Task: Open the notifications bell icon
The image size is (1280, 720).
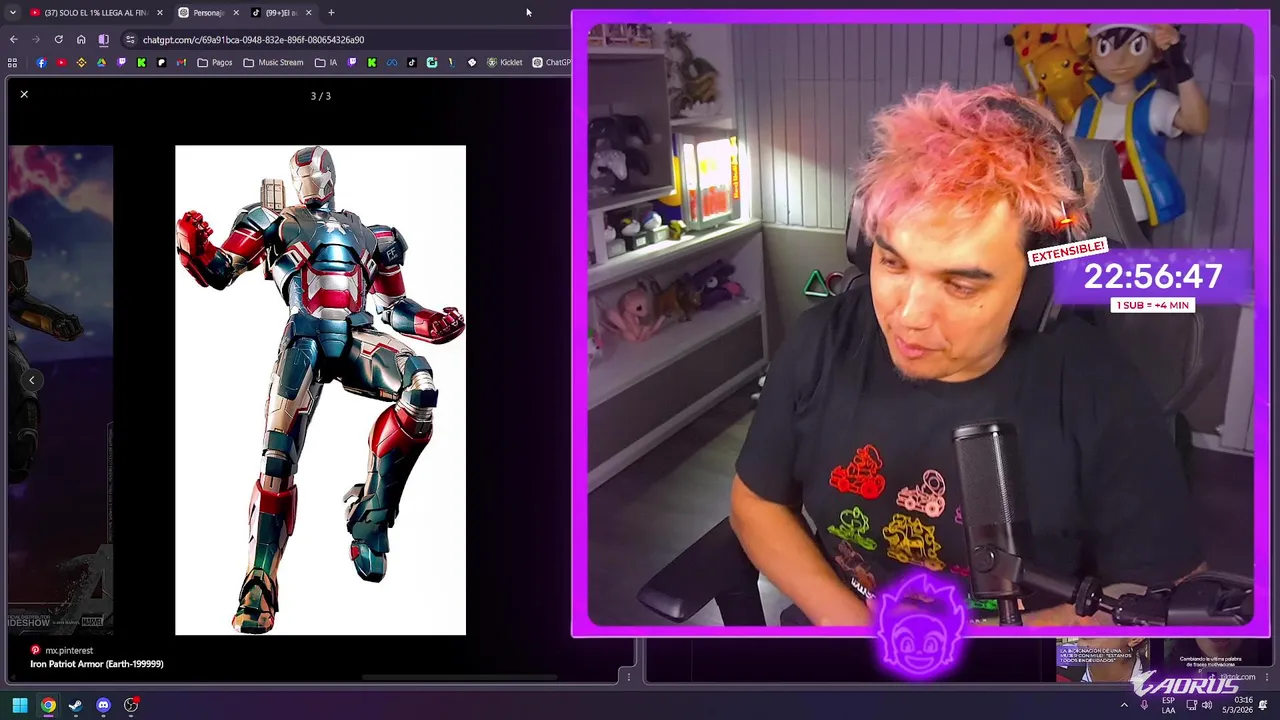Action: [x=1263, y=705]
